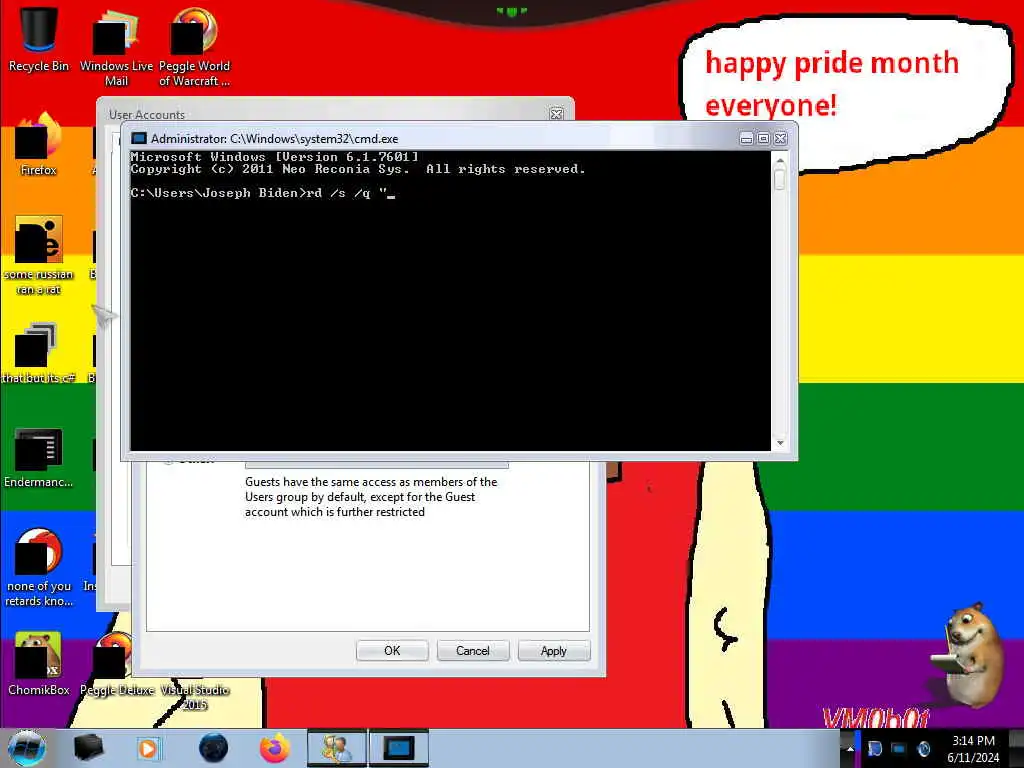
Task: Click the round tray icon beside clock
Action: [924, 749]
